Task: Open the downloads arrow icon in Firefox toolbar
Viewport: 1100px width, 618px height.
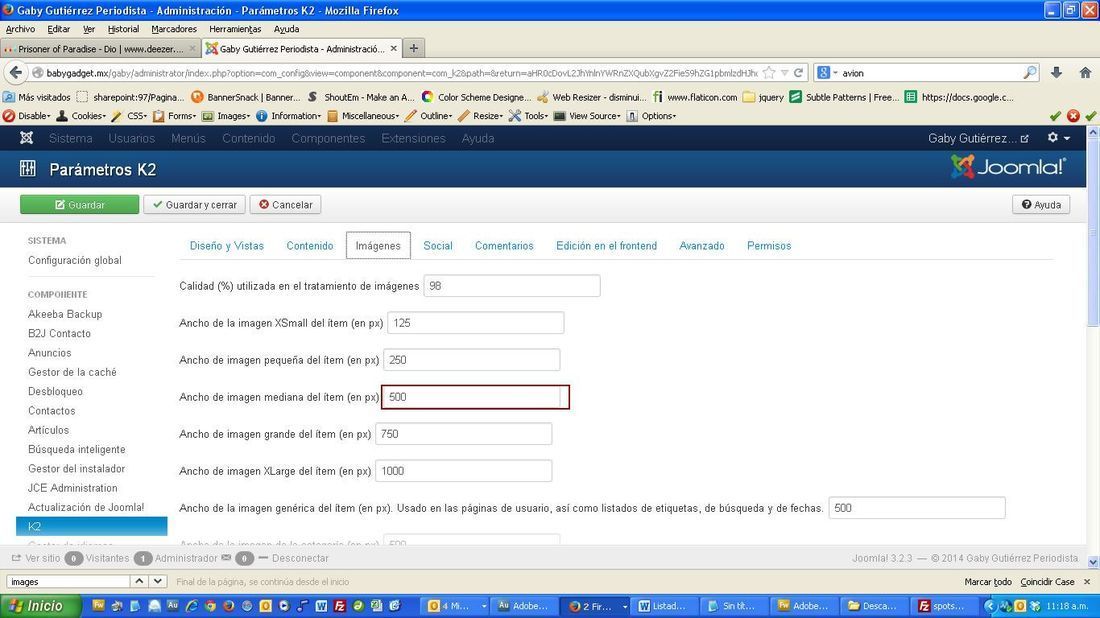Action: click(1057, 73)
